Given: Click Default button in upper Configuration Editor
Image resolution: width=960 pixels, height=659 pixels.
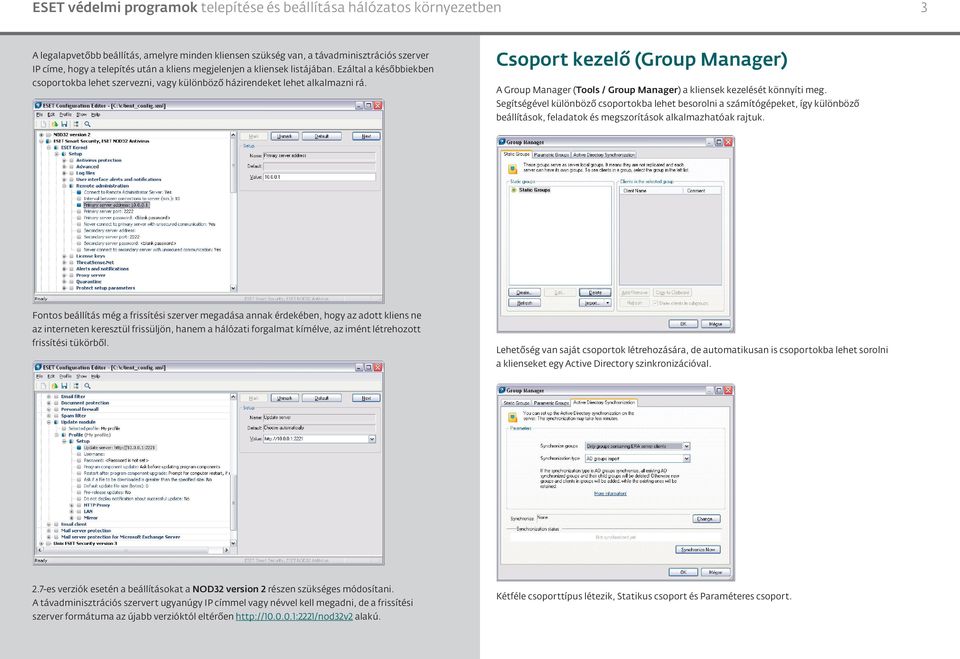Looking at the screenshot, I should [x=322, y=136].
